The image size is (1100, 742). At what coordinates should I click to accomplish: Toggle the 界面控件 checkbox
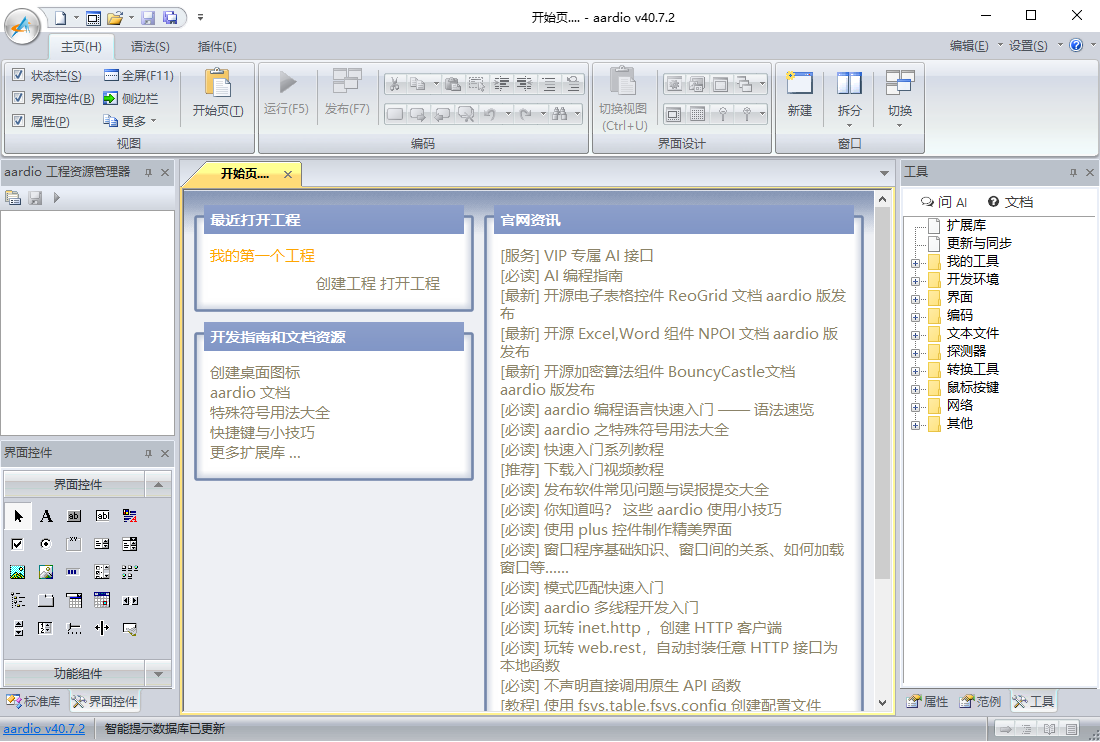(x=18, y=98)
